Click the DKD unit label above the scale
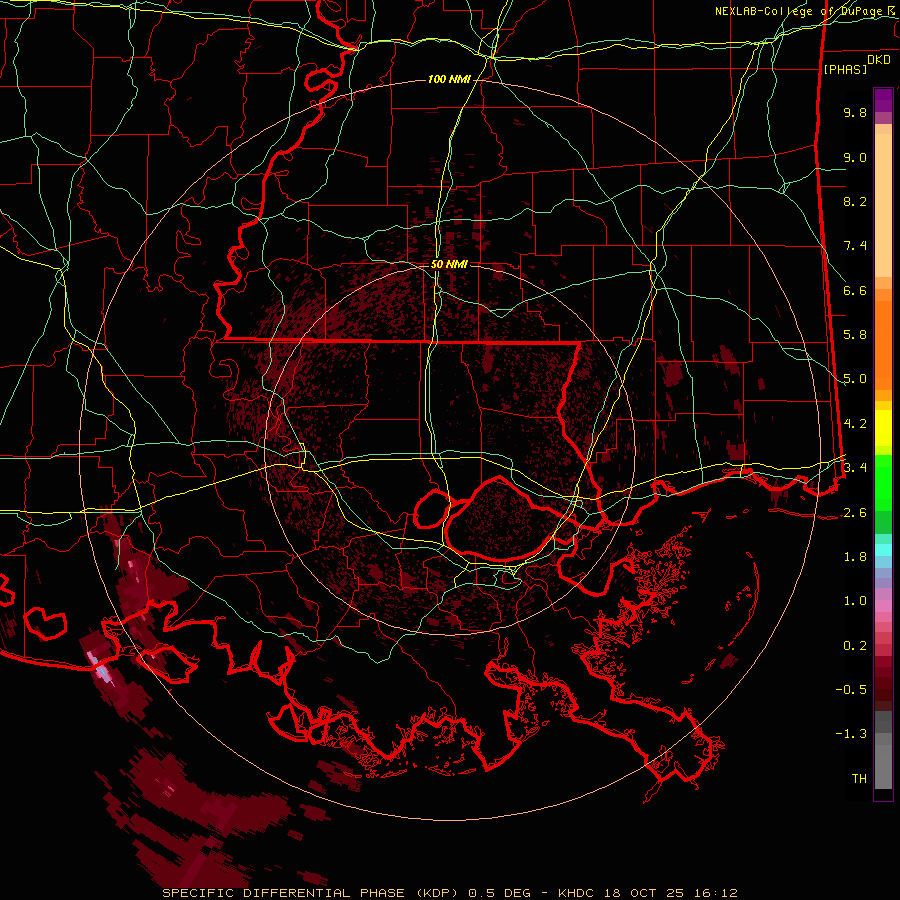The height and width of the screenshot is (900, 900). [x=879, y=60]
